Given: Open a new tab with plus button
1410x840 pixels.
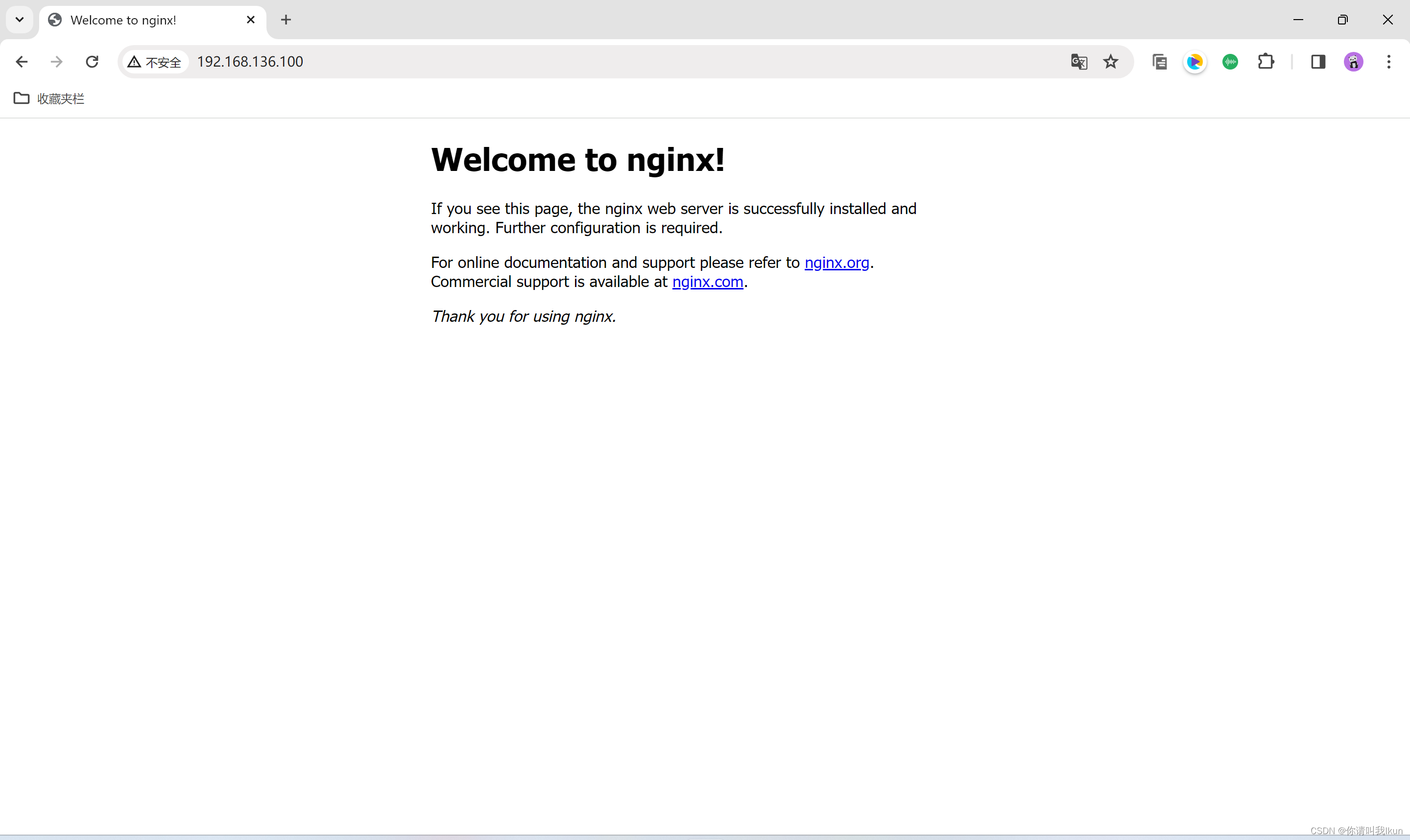Looking at the screenshot, I should [286, 21].
